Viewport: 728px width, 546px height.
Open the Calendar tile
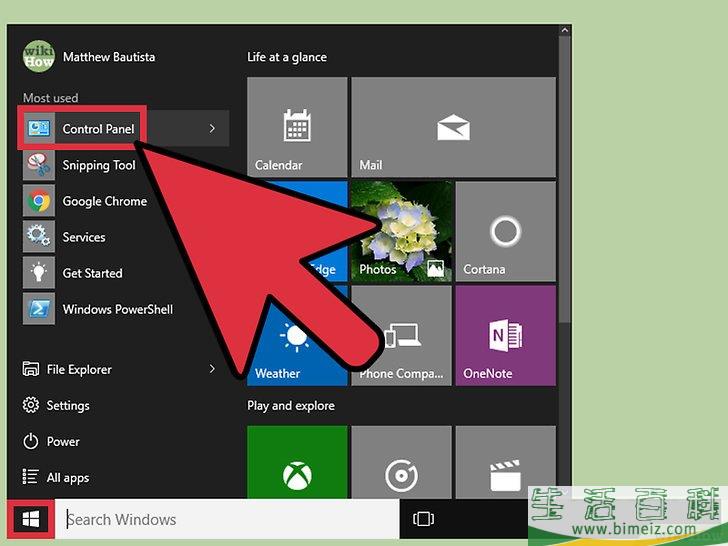[x=297, y=127]
